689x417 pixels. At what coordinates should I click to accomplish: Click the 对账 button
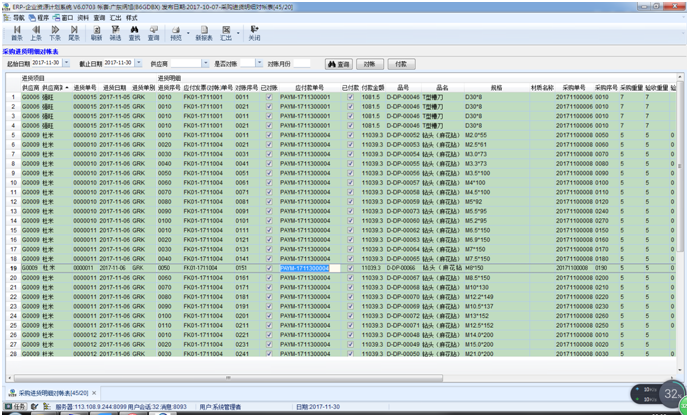click(x=371, y=63)
